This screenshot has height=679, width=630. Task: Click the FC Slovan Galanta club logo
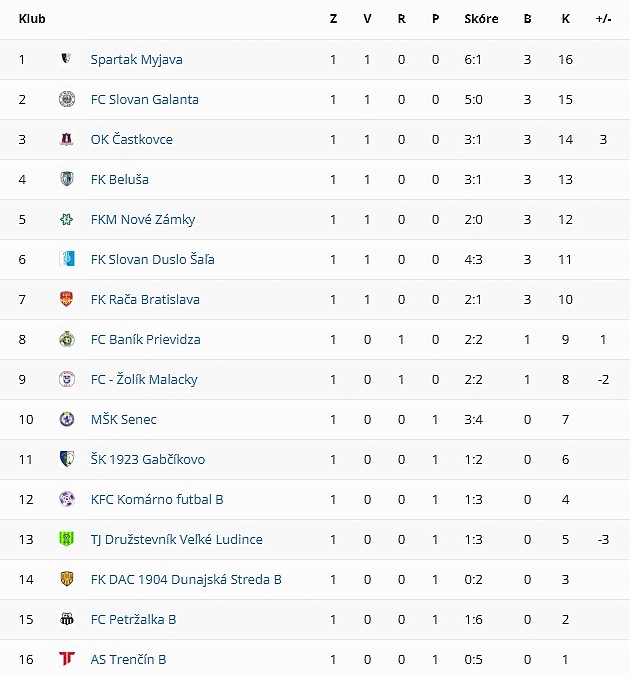click(x=66, y=99)
